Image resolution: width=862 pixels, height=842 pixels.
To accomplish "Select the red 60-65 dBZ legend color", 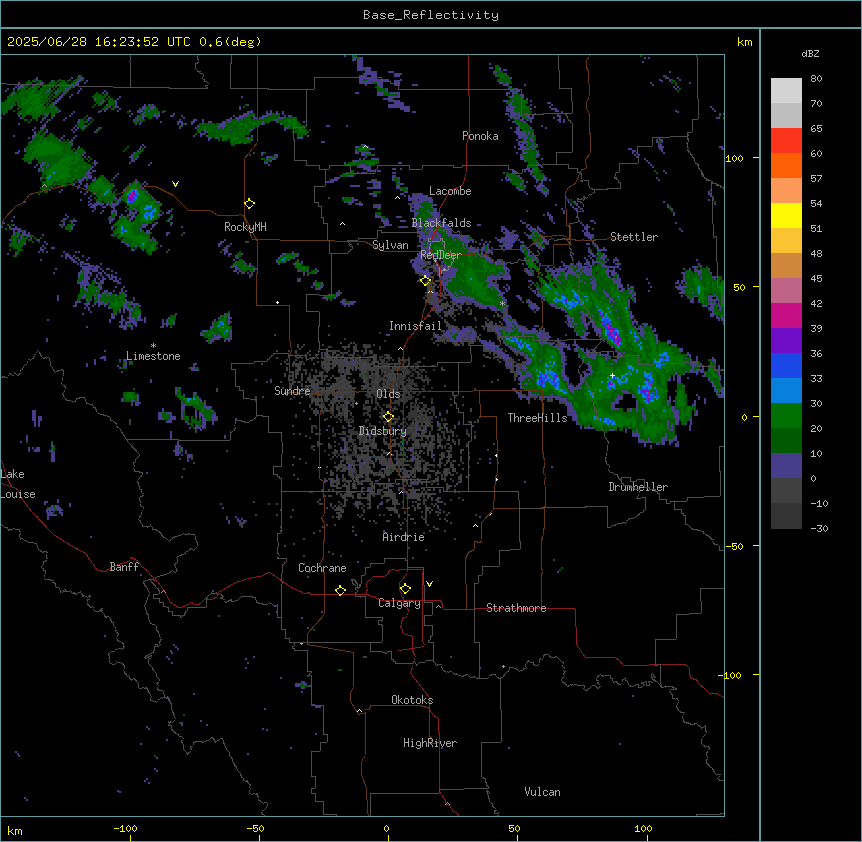I will point(786,141).
